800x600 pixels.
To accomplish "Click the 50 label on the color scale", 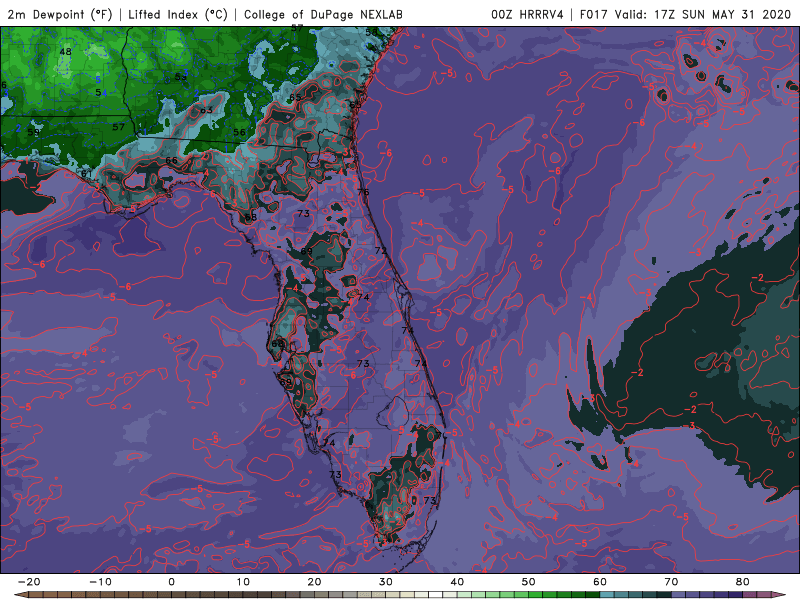I will pyautogui.click(x=529, y=582).
